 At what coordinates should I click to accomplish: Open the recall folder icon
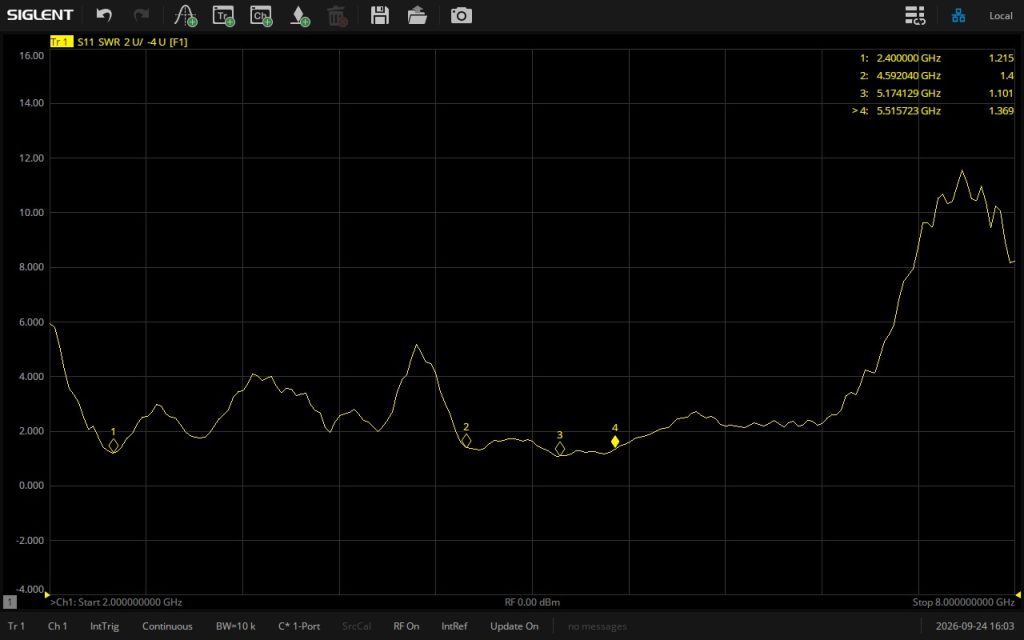click(x=417, y=15)
